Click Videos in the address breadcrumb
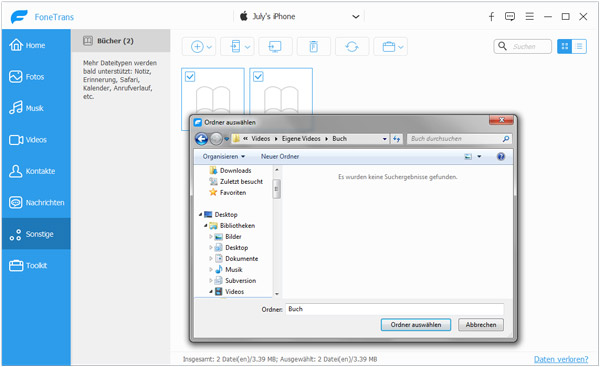The width and height of the screenshot is (600, 367). pyautogui.click(x=261, y=139)
